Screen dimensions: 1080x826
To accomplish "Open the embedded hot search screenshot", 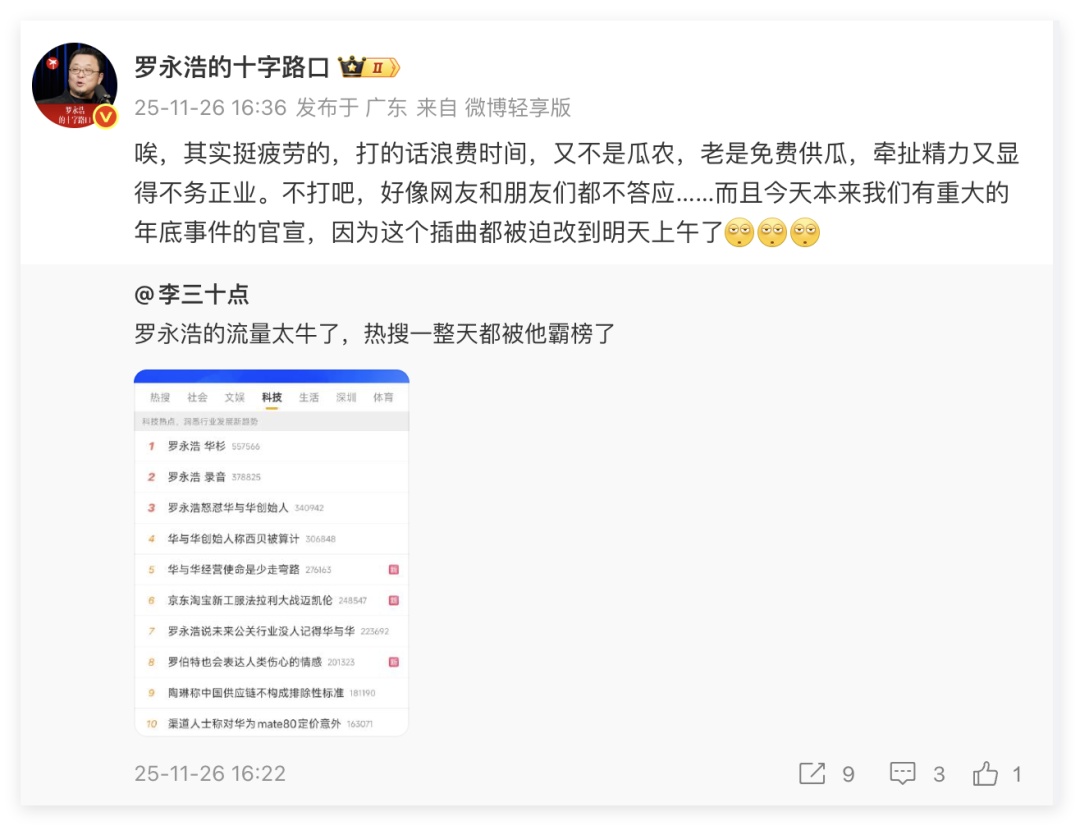I will (x=271, y=553).
